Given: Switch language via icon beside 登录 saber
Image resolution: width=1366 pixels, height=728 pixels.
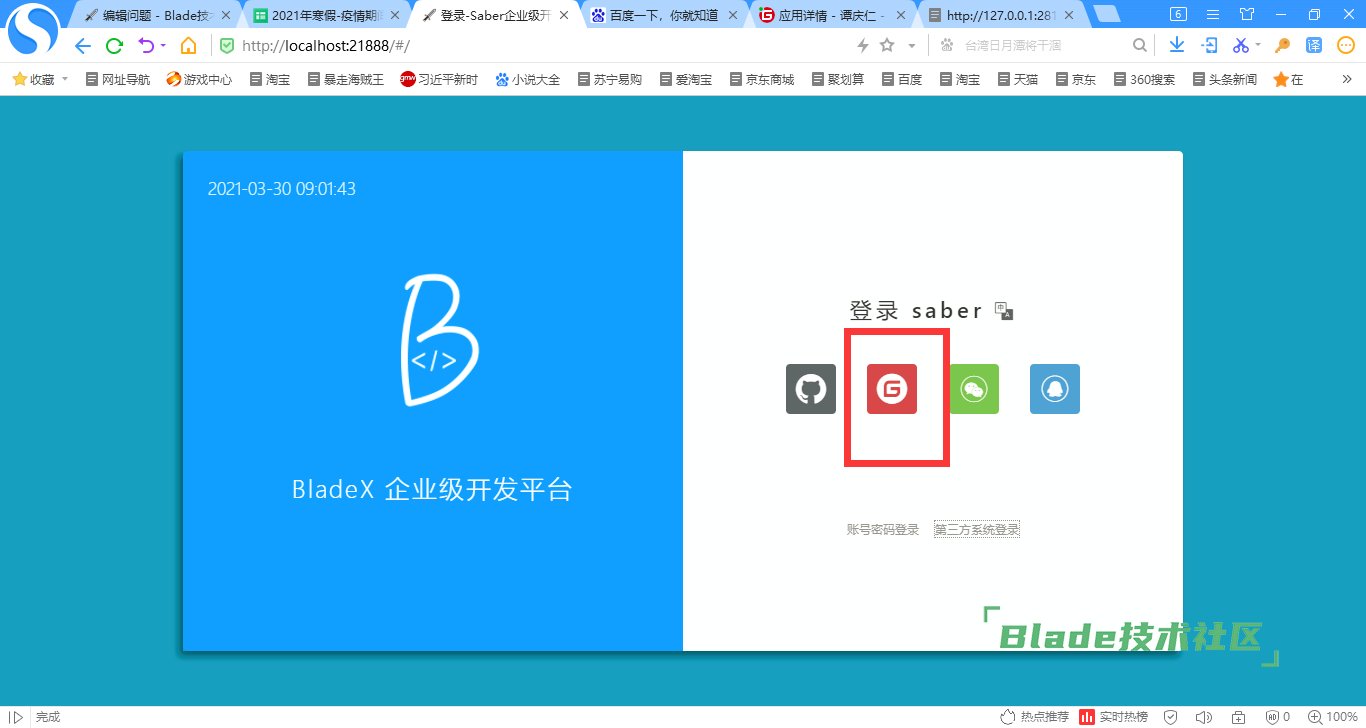Looking at the screenshot, I should pos(1005,311).
